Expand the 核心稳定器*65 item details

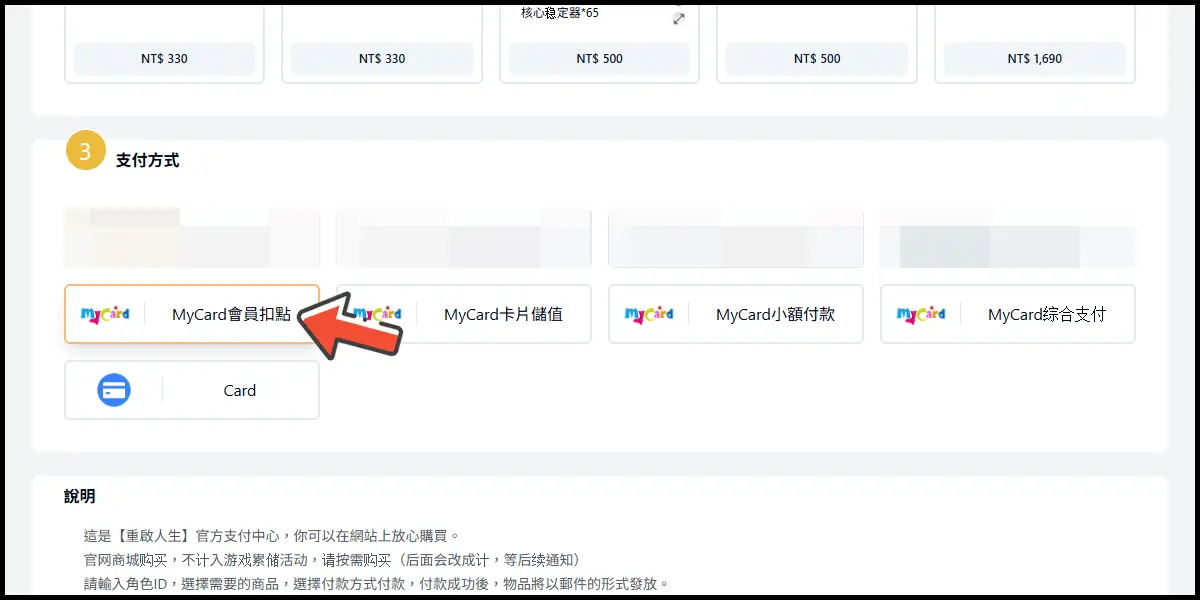pyautogui.click(x=679, y=19)
